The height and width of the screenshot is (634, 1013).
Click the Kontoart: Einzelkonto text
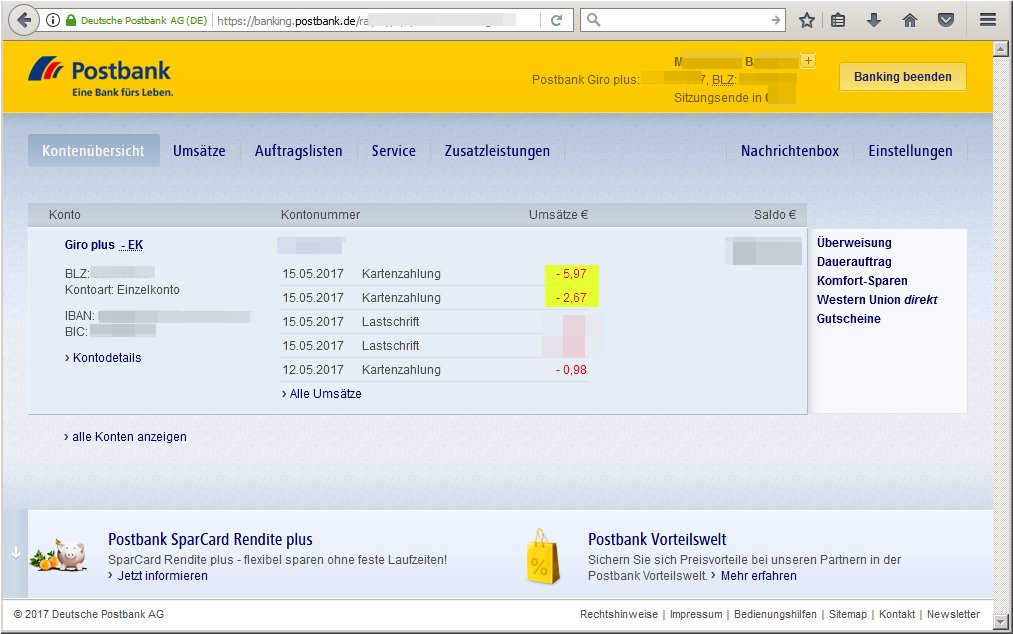[122, 290]
